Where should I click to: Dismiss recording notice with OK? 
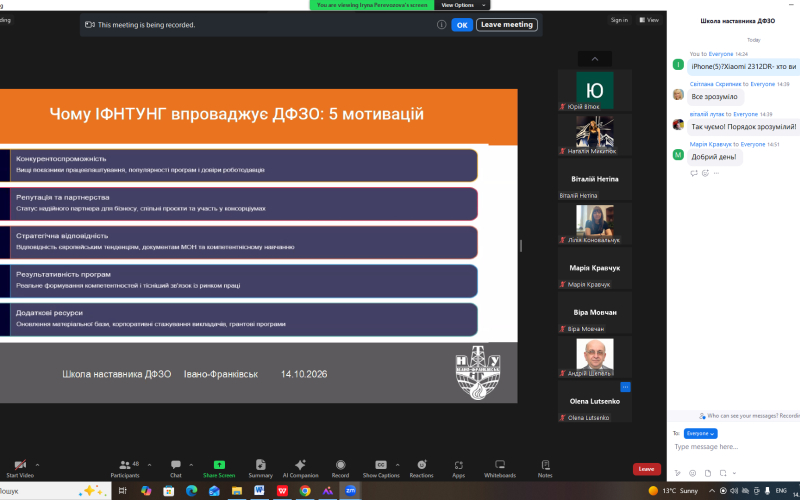[462, 25]
